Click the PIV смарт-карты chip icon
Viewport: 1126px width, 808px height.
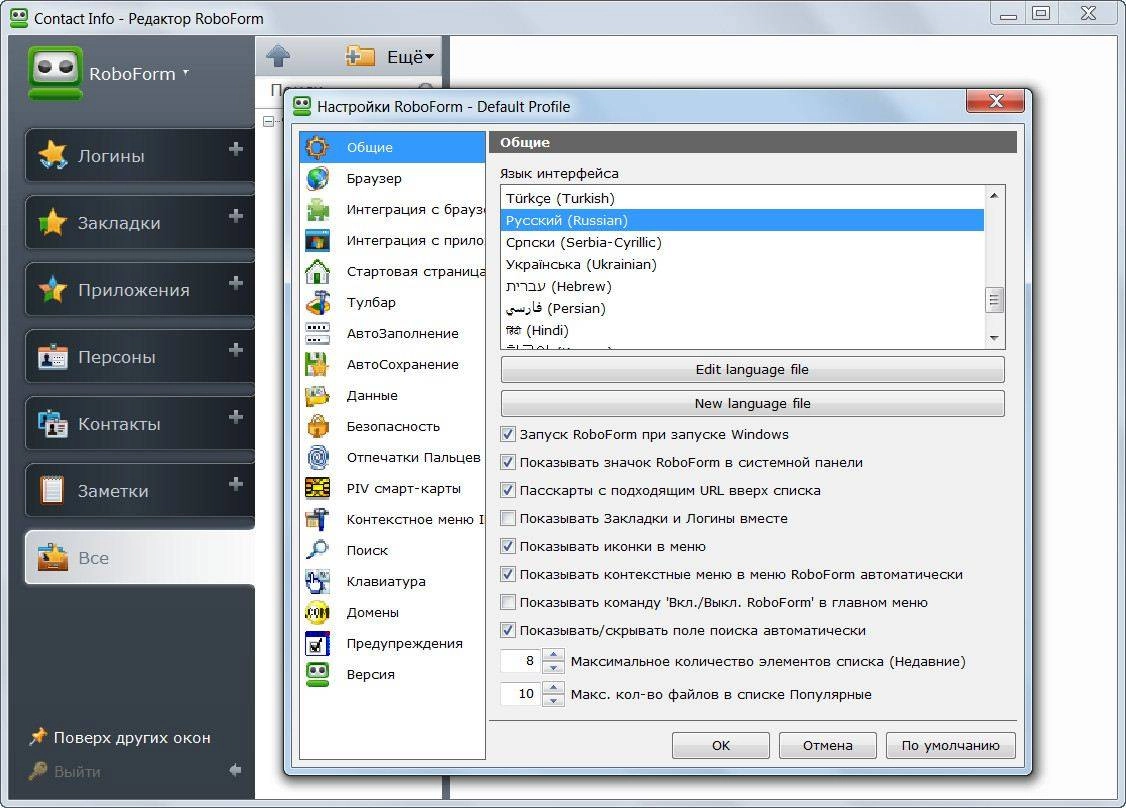click(x=317, y=488)
